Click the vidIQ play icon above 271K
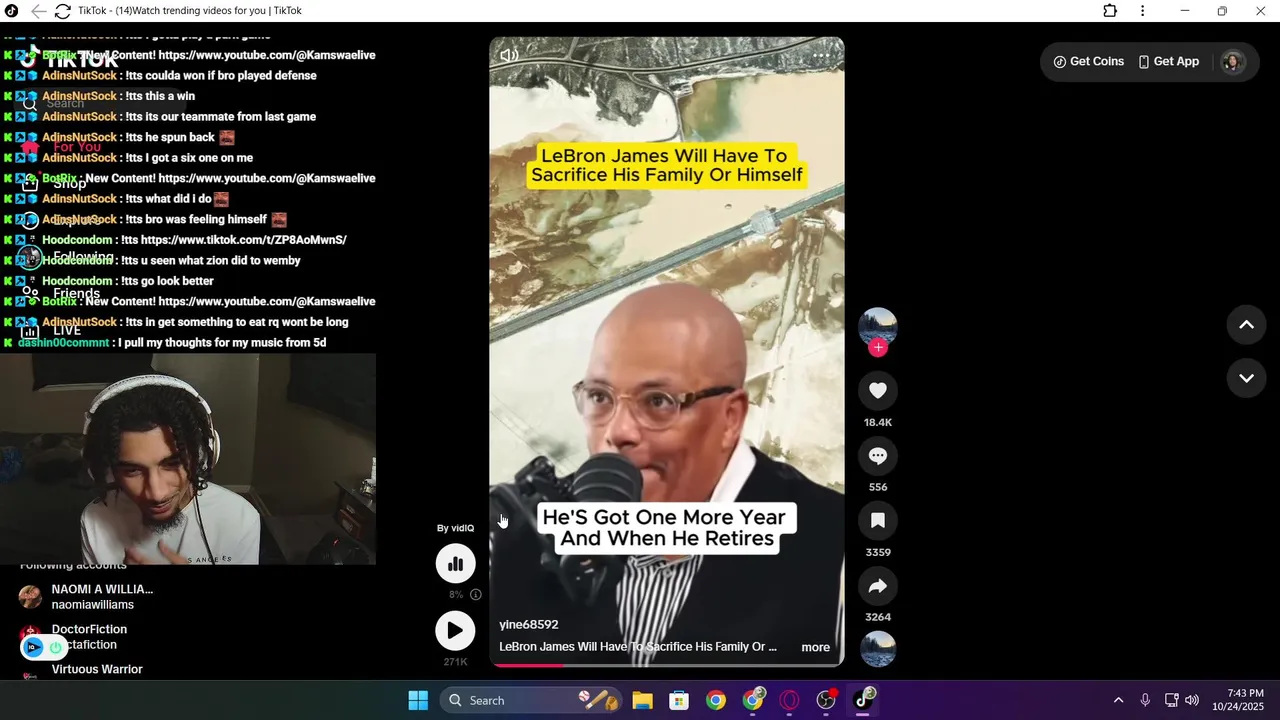The width and height of the screenshot is (1280, 720). click(x=455, y=630)
